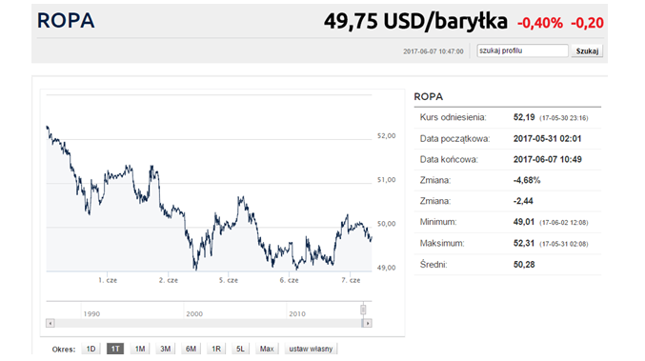Click the 'szukaj profilu' search field
The image size is (645, 361).
(522, 51)
